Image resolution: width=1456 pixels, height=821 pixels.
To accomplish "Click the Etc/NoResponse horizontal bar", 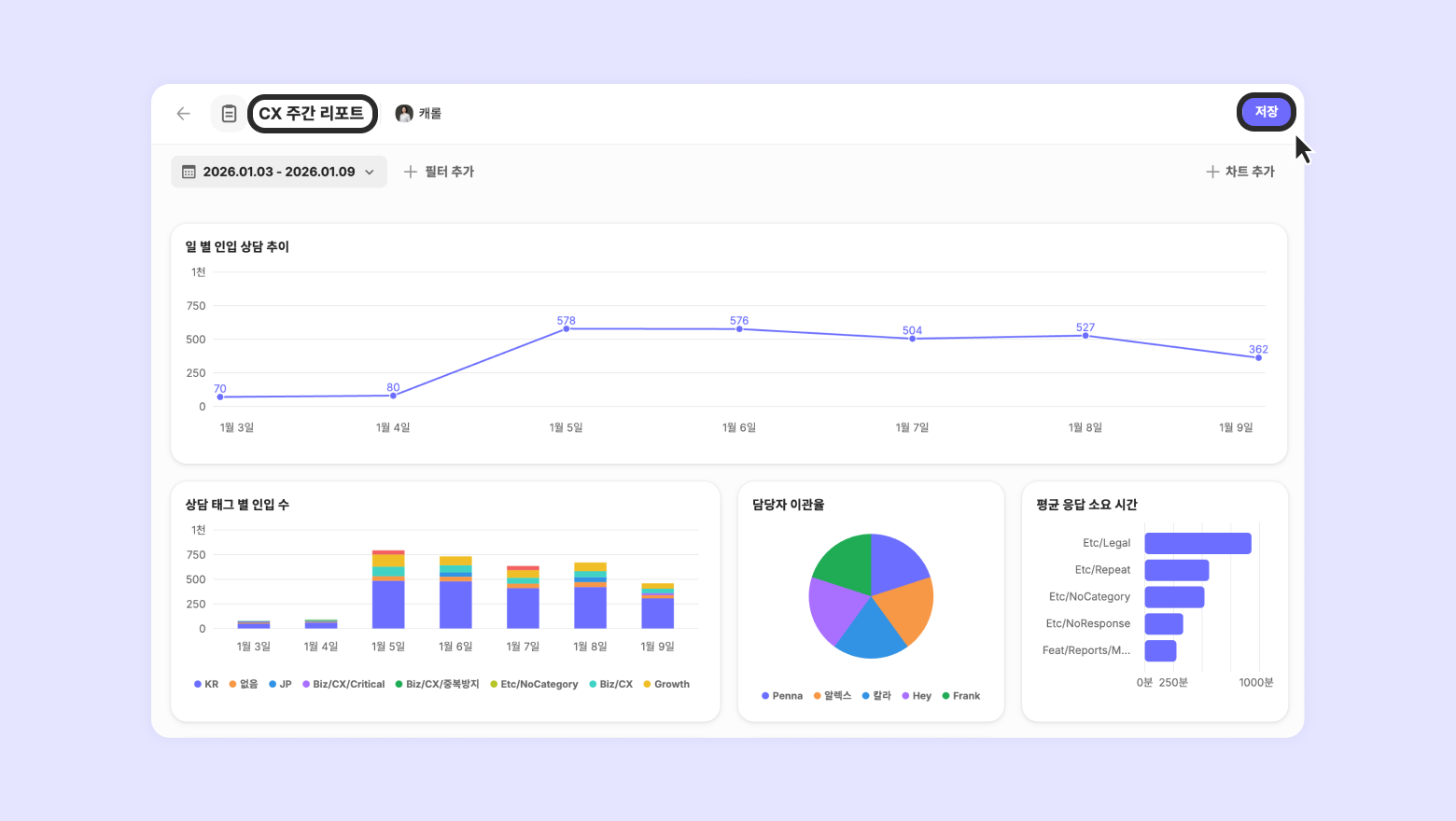I will pyautogui.click(x=1164, y=624).
